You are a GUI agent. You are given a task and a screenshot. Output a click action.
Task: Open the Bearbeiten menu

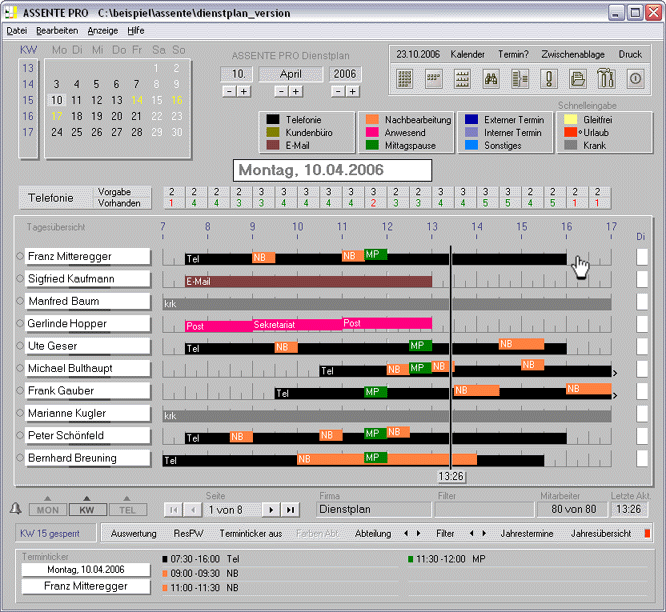pos(57,31)
